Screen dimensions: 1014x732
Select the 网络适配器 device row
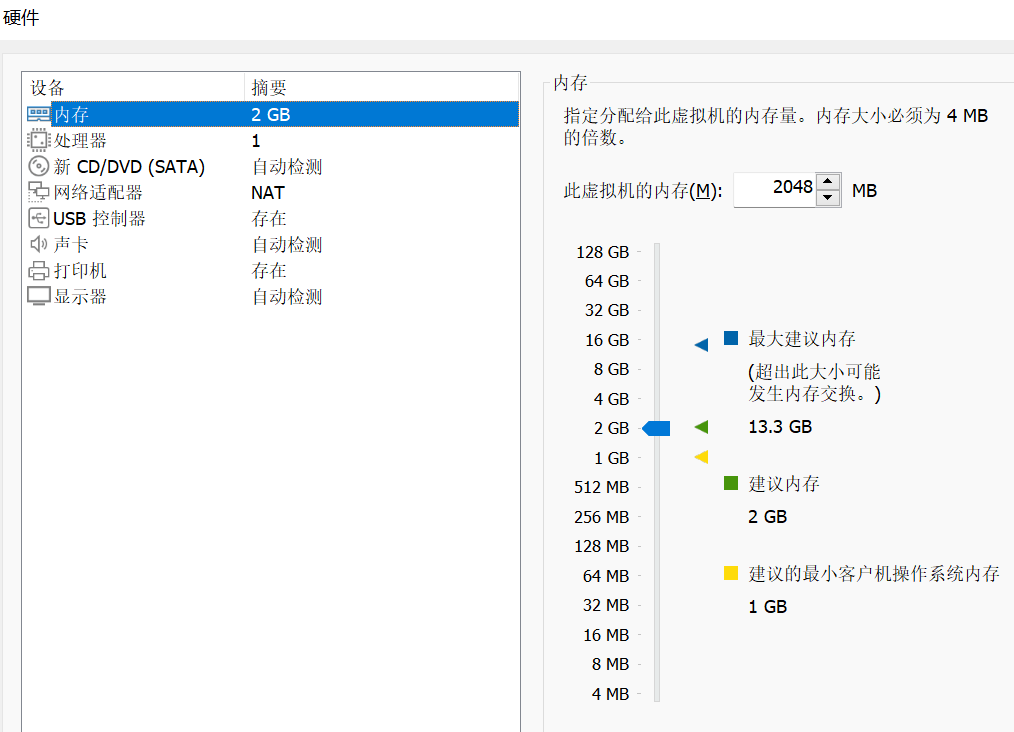(271, 192)
